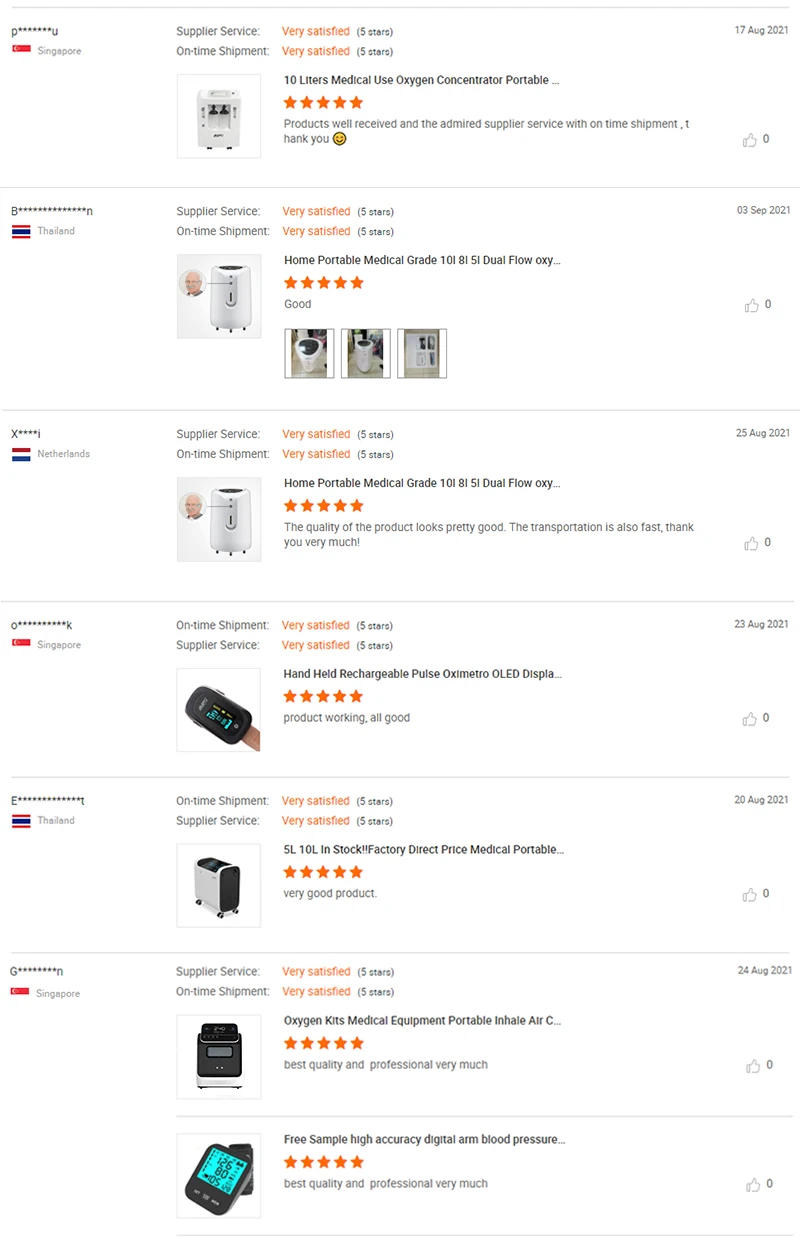The image size is (800, 1241).
Task: Open second review photo in 'Good' review
Action: tap(365, 353)
